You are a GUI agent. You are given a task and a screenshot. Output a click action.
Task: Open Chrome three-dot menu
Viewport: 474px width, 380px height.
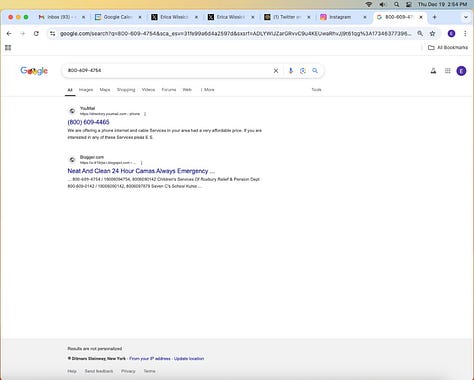pos(465,34)
